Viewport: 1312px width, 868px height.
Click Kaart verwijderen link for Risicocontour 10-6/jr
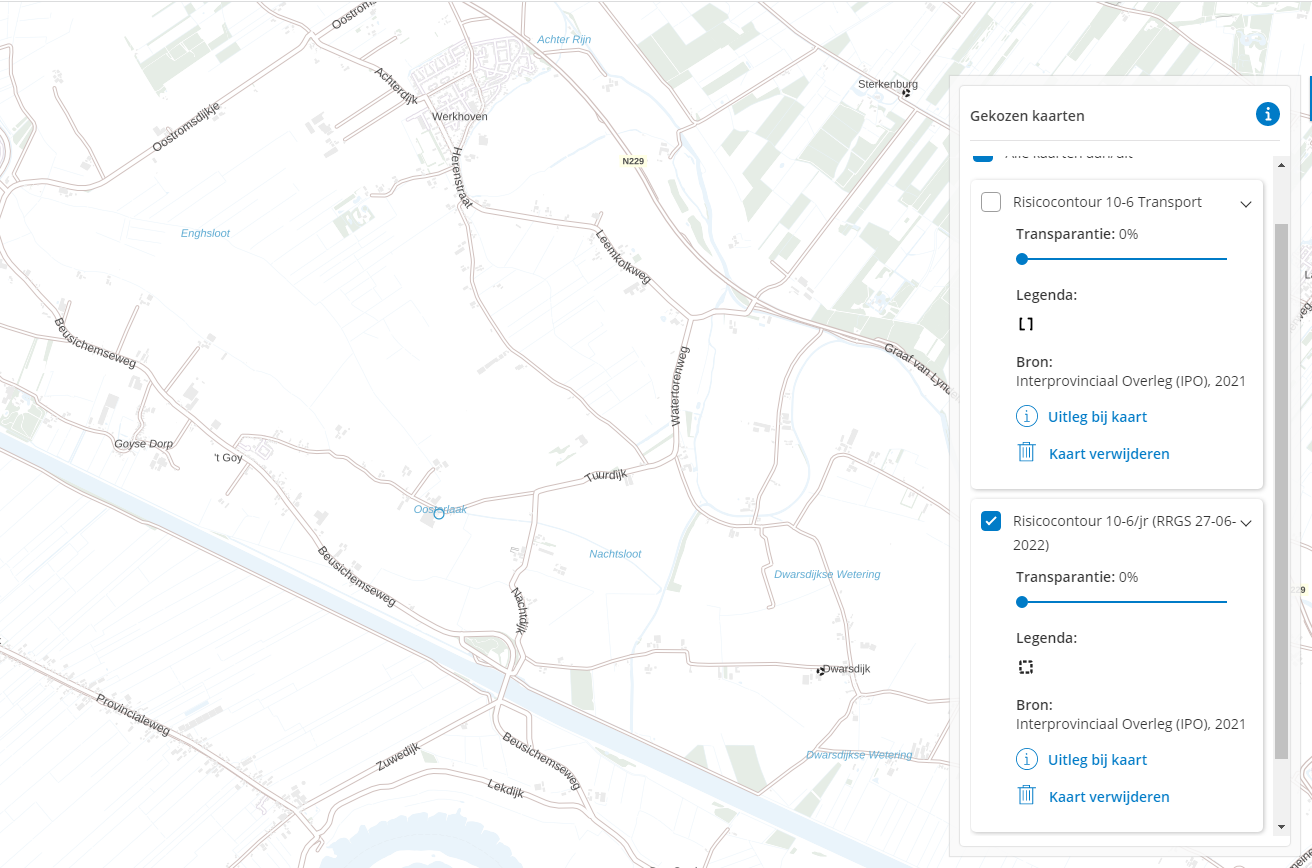click(1109, 796)
